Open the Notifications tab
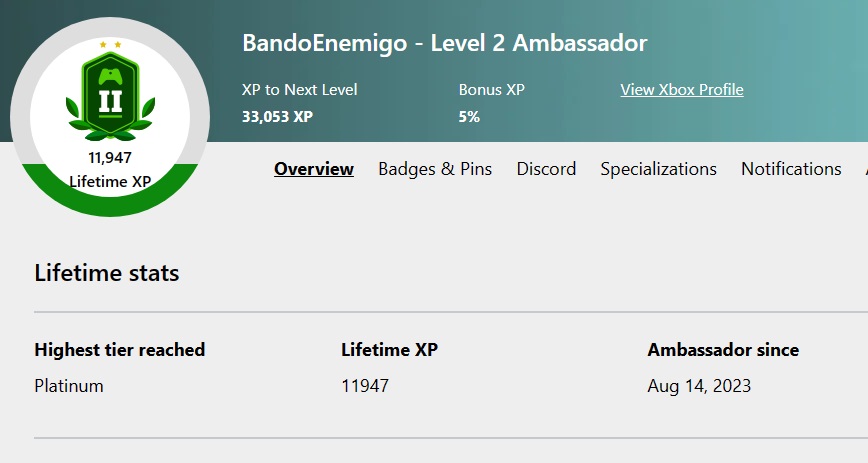868x463 pixels. [791, 169]
